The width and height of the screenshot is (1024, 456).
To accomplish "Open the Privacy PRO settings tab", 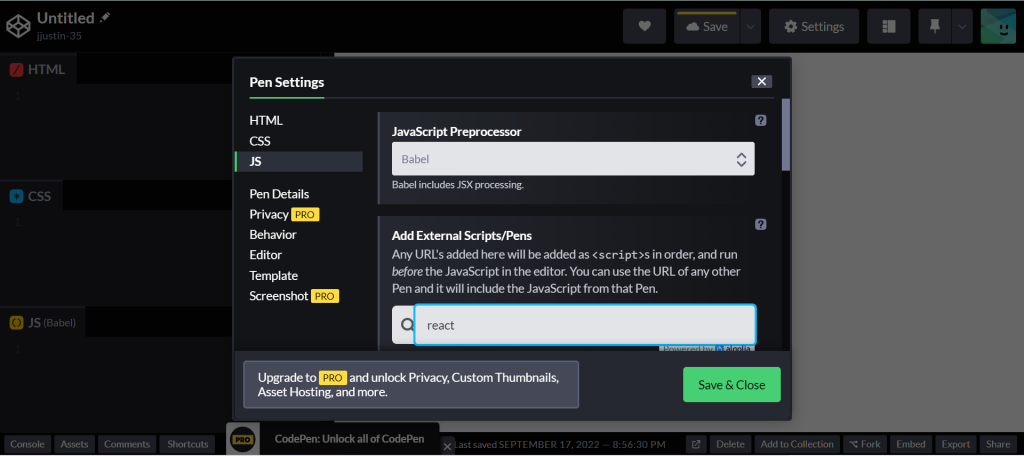I will [284, 214].
